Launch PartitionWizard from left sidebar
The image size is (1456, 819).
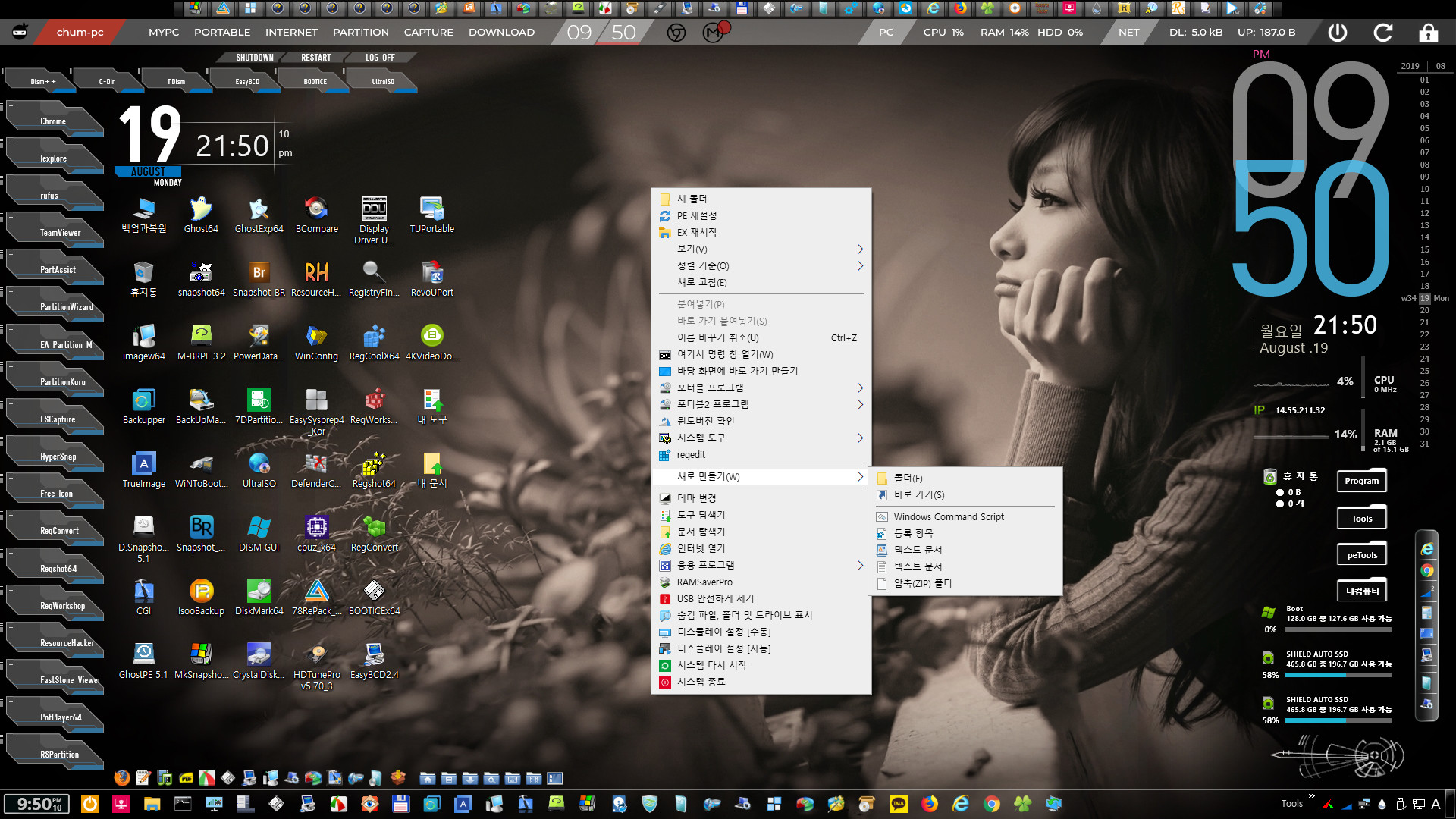coord(55,306)
